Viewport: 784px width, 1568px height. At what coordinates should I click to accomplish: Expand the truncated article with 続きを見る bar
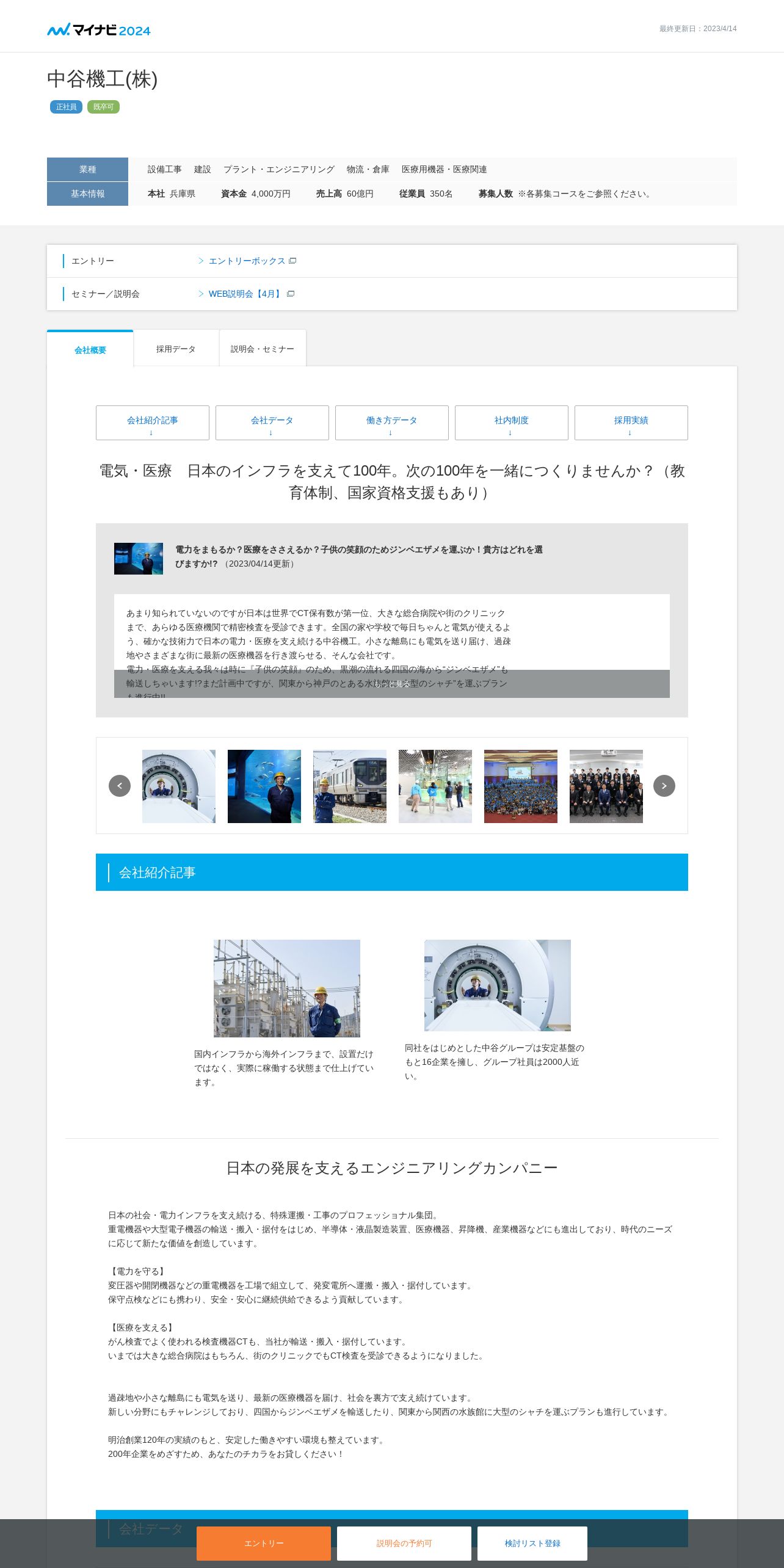tap(392, 684)
